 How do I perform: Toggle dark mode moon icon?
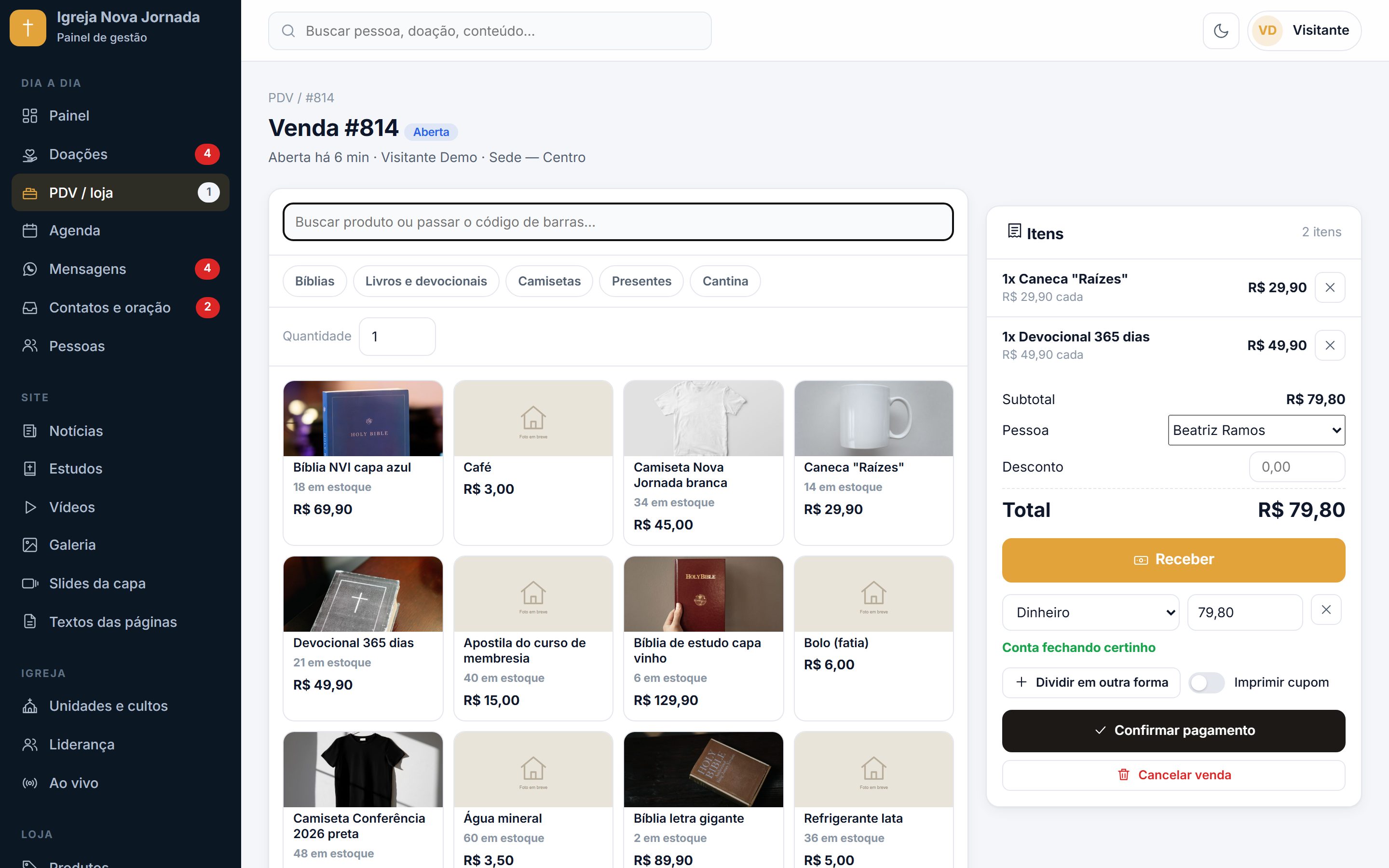point(1220,30)
